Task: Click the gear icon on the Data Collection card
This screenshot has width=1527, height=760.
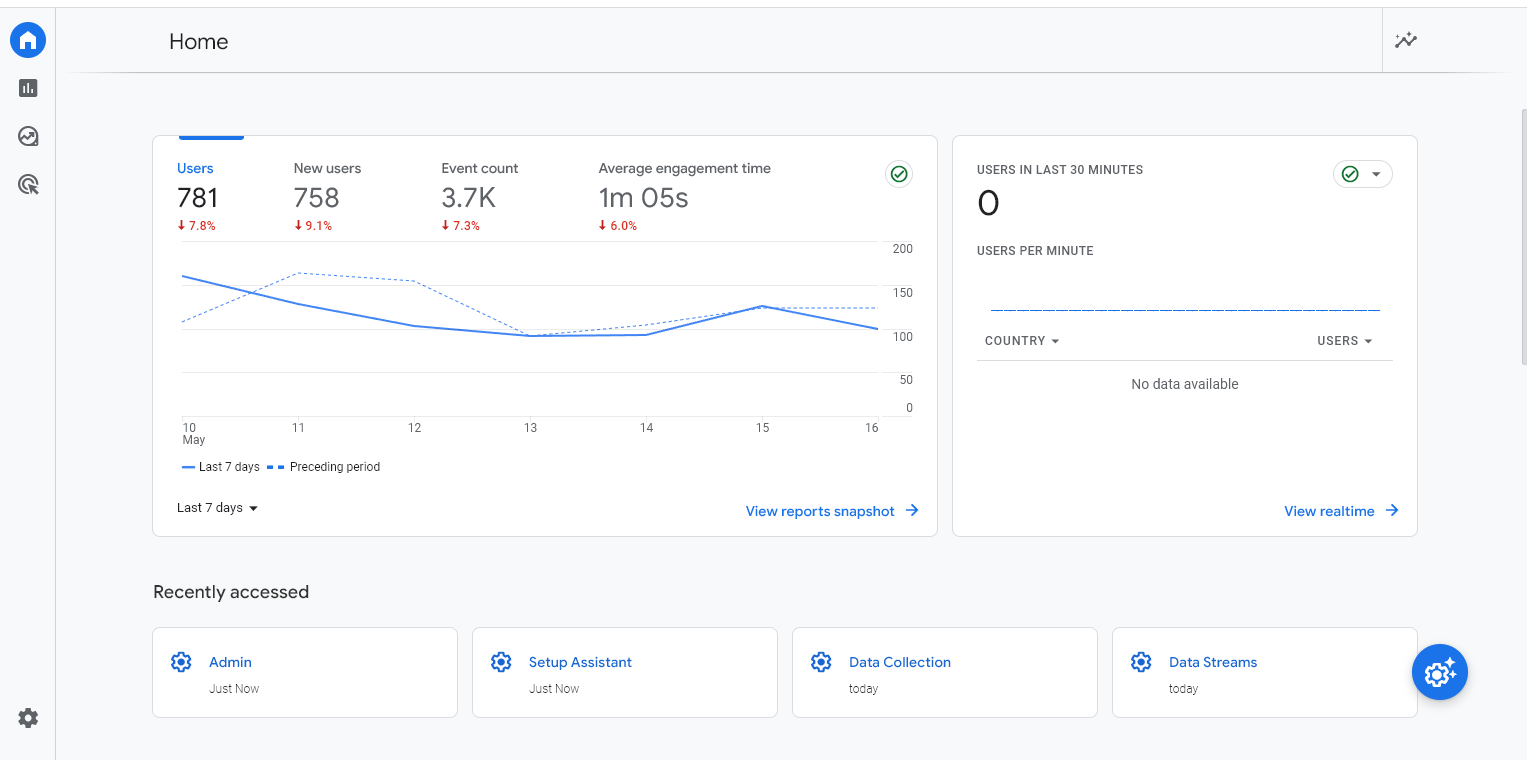Action: tap(821, 661)
